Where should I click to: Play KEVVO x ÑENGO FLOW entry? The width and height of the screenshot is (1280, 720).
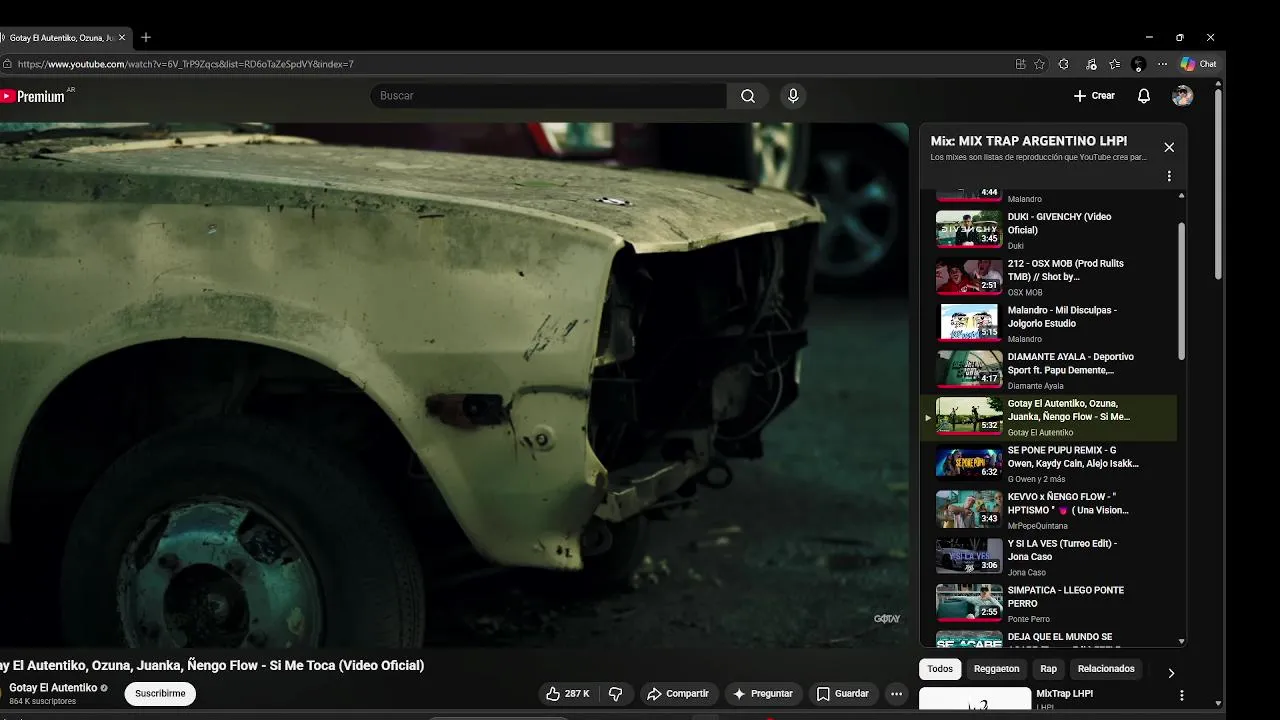pos(1048,510)
